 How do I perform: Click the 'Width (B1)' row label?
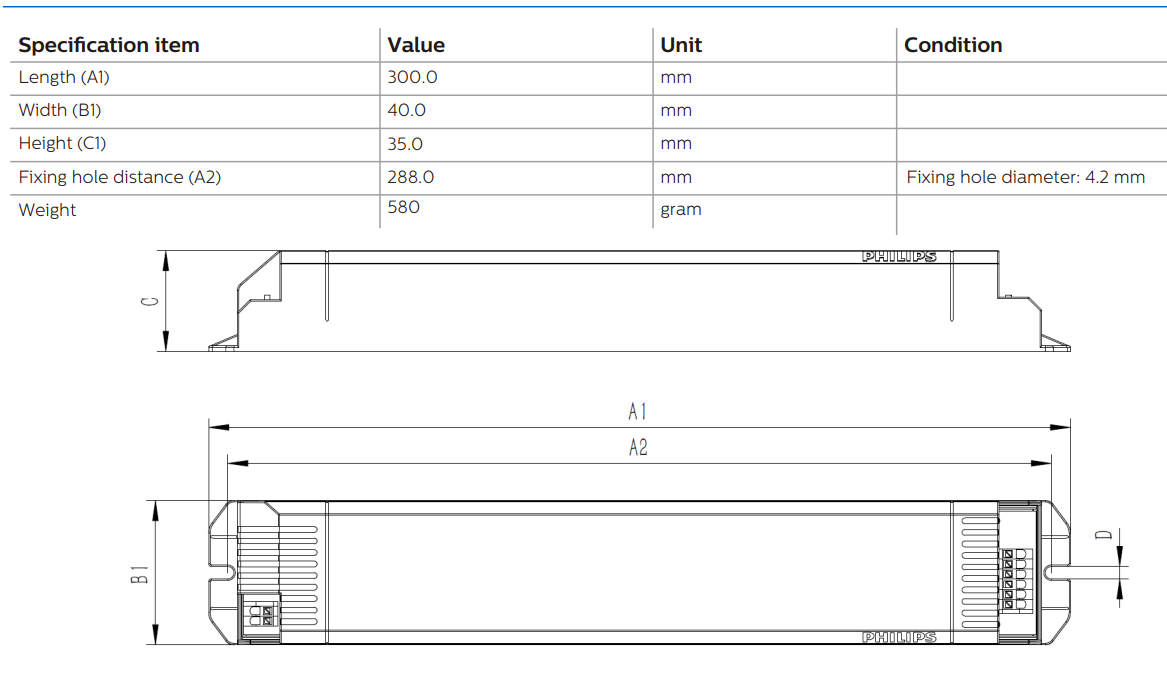[60, 110]
